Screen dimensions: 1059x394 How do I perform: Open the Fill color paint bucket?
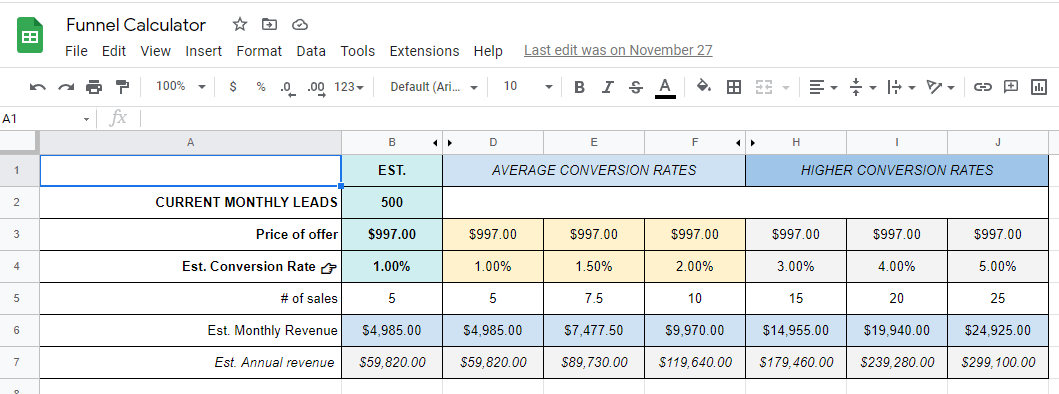coord(704,87)
